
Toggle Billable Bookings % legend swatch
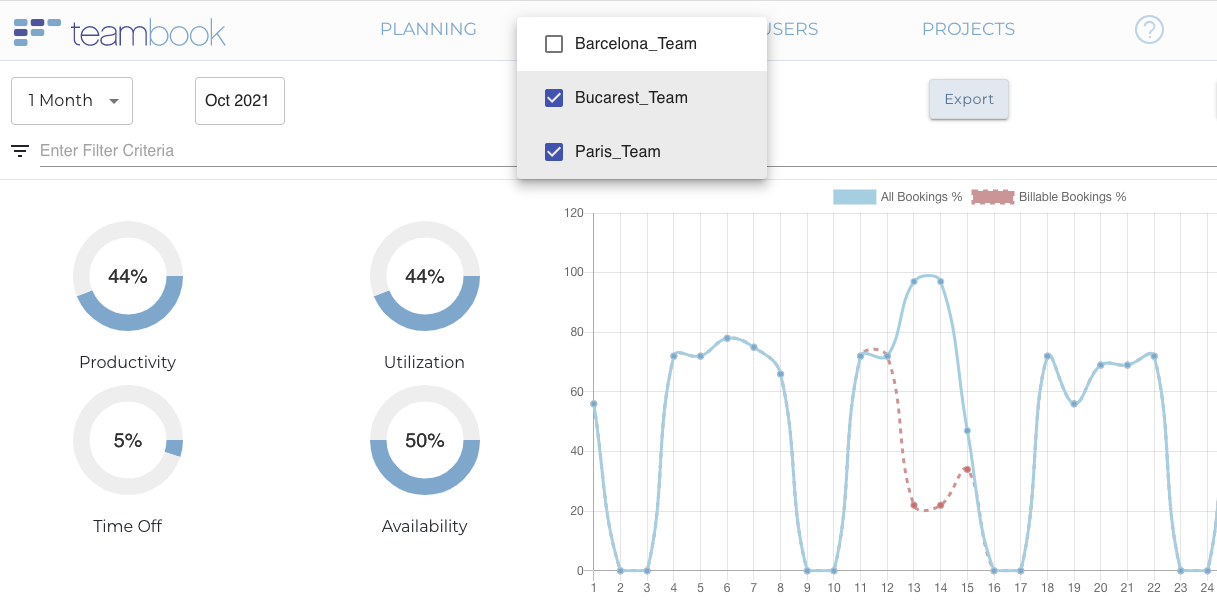point(992,197)
